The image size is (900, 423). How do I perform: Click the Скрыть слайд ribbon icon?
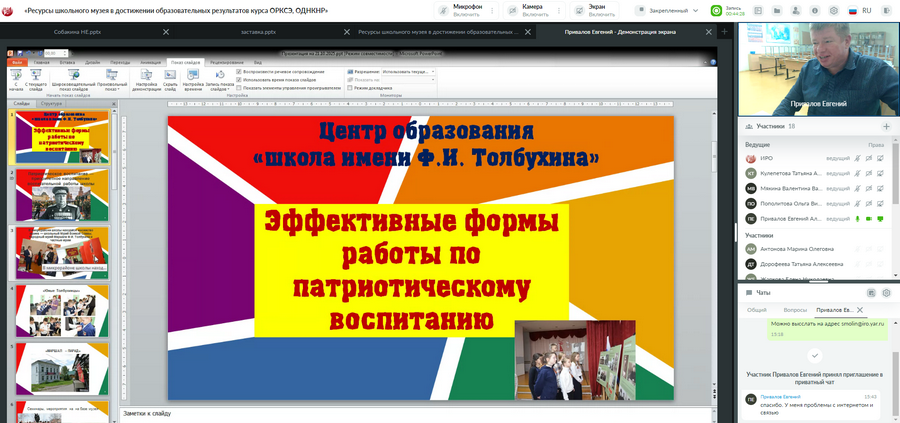point(171,80)
